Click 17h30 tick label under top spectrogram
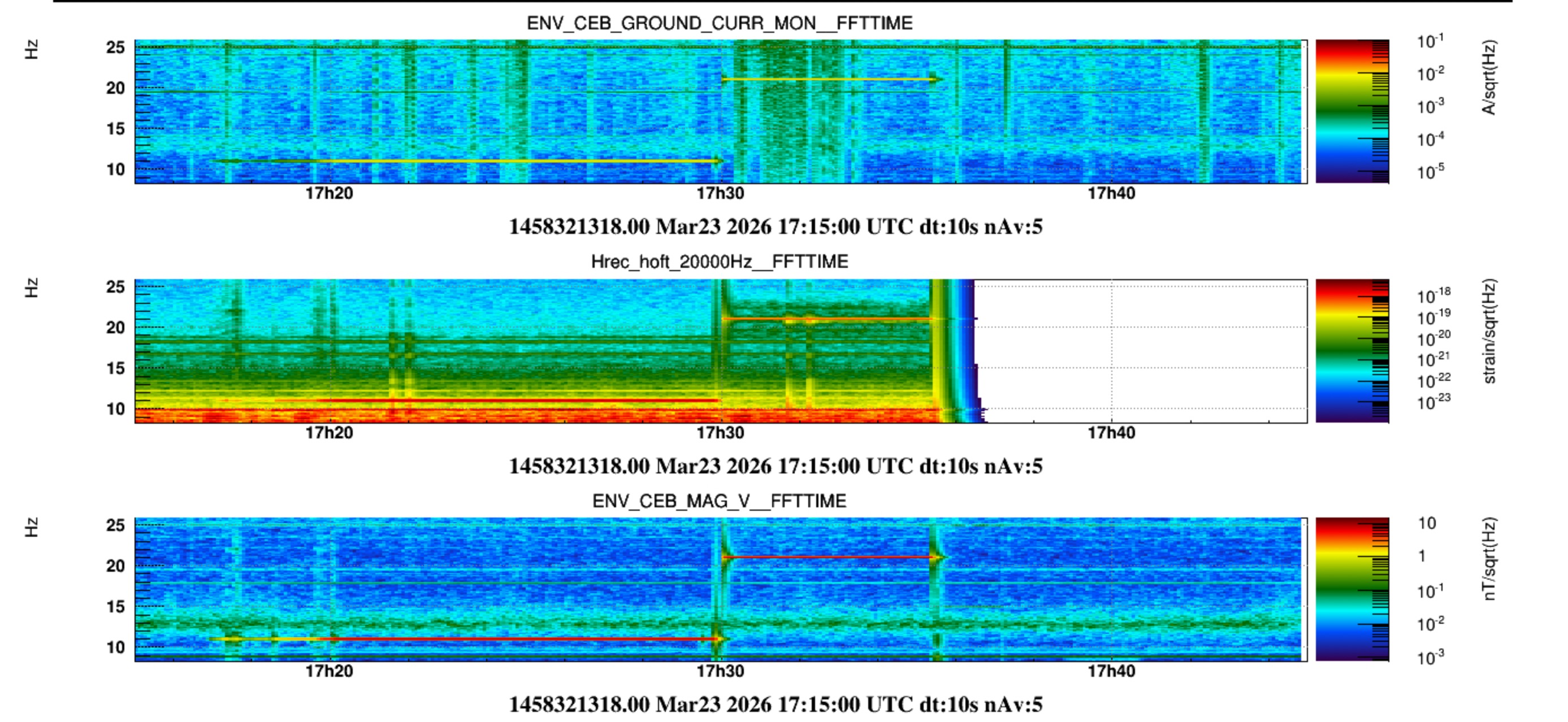This screenshot has width=1568, height=722. point(720,193)
